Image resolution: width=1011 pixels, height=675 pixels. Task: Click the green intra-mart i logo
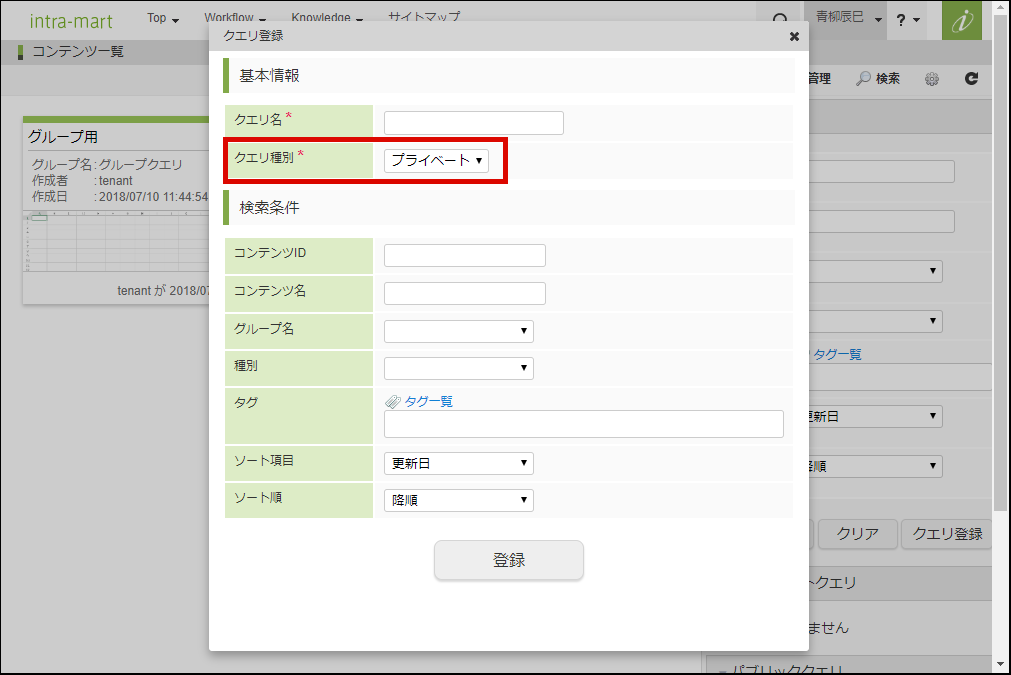(961, 20)
